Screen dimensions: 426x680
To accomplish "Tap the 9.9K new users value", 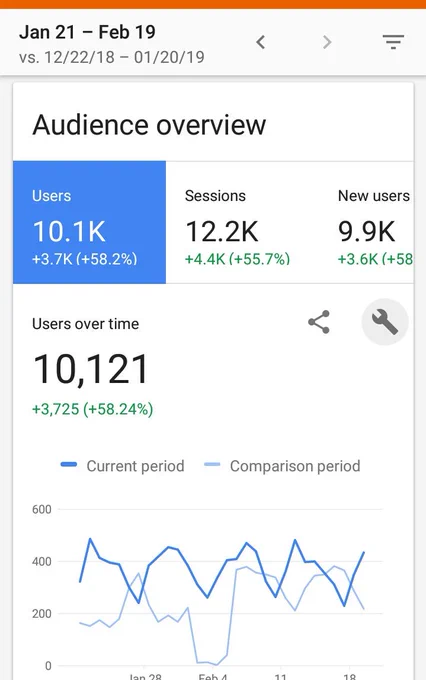I will tap(367, 232).
